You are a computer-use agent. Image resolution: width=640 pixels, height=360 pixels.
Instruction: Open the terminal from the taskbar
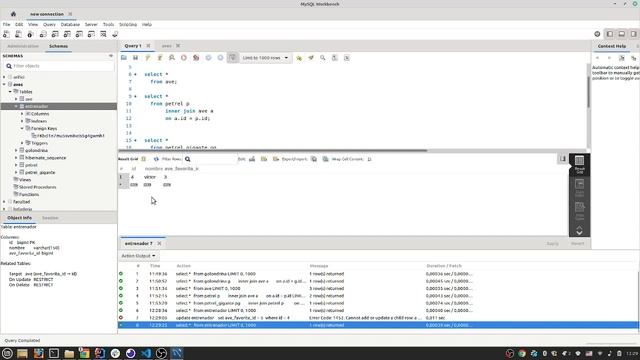point(54,353)
